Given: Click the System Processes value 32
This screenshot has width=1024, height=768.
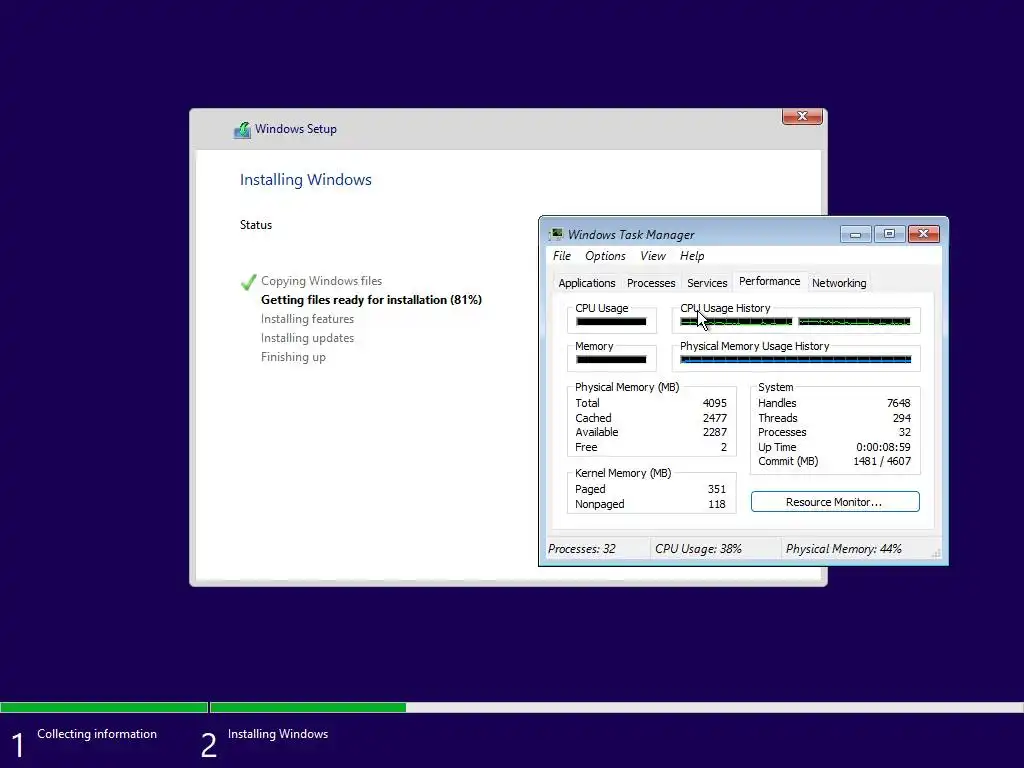Looking at the screenshot, I should [x=904, y=432].
